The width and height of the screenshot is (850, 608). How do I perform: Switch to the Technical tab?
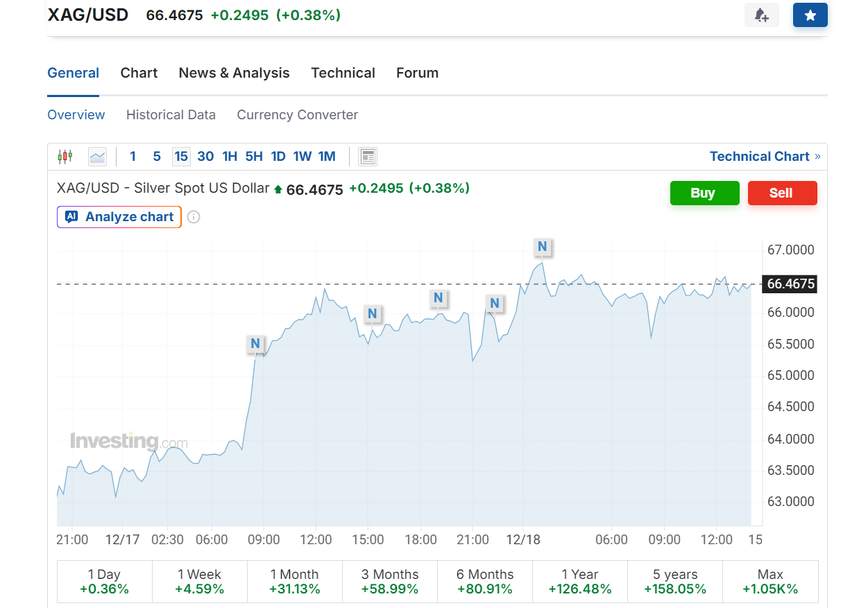[343, 72]
